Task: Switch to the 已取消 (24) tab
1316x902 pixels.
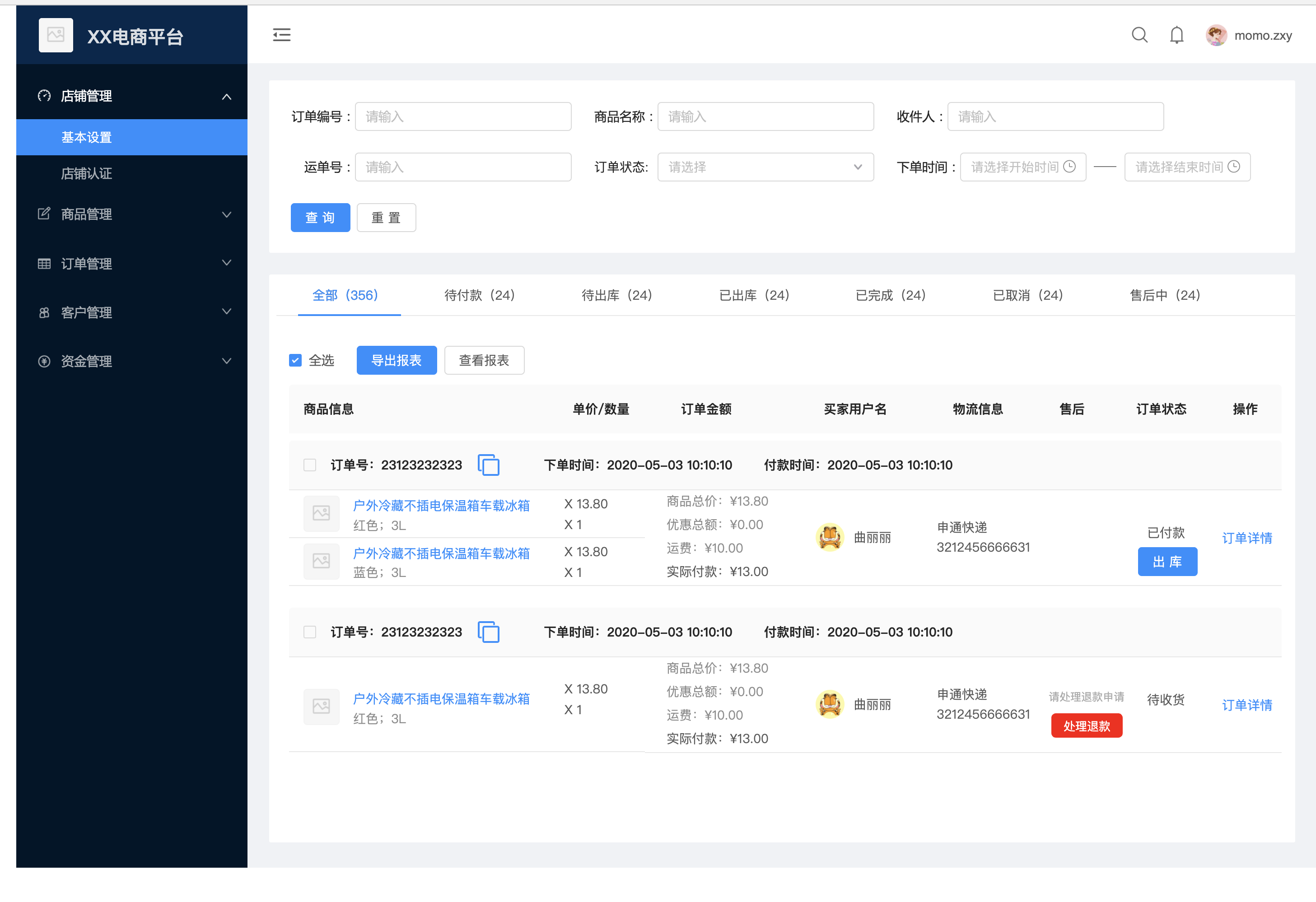Action: coord(1028,295)
